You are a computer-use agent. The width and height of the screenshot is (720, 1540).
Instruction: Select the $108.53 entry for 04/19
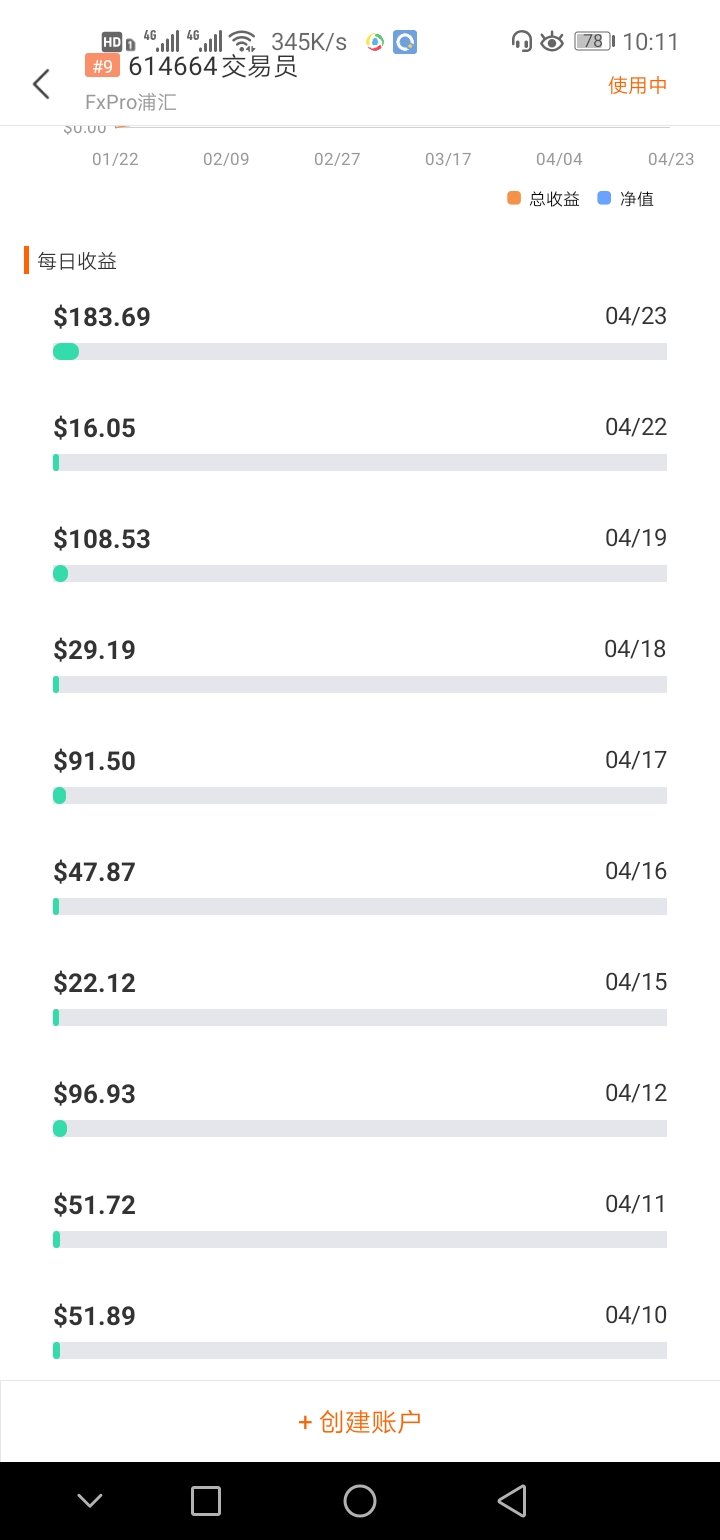click(x=360, y=556)
